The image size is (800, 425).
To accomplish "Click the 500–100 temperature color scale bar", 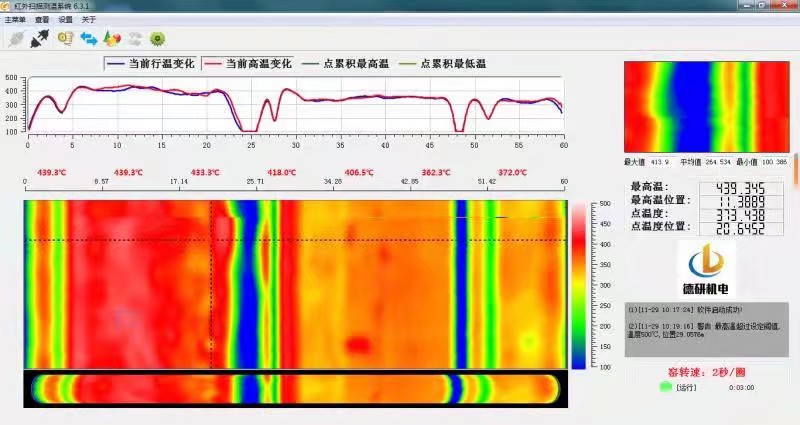I will (579, 286).
